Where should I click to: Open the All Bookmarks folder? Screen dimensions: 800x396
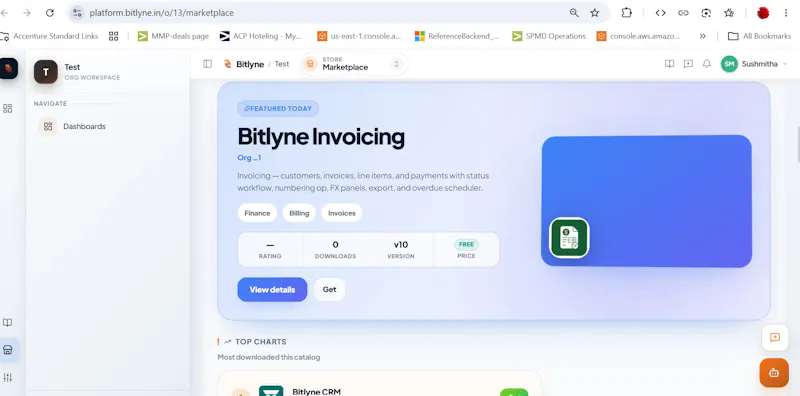[759, 36]
